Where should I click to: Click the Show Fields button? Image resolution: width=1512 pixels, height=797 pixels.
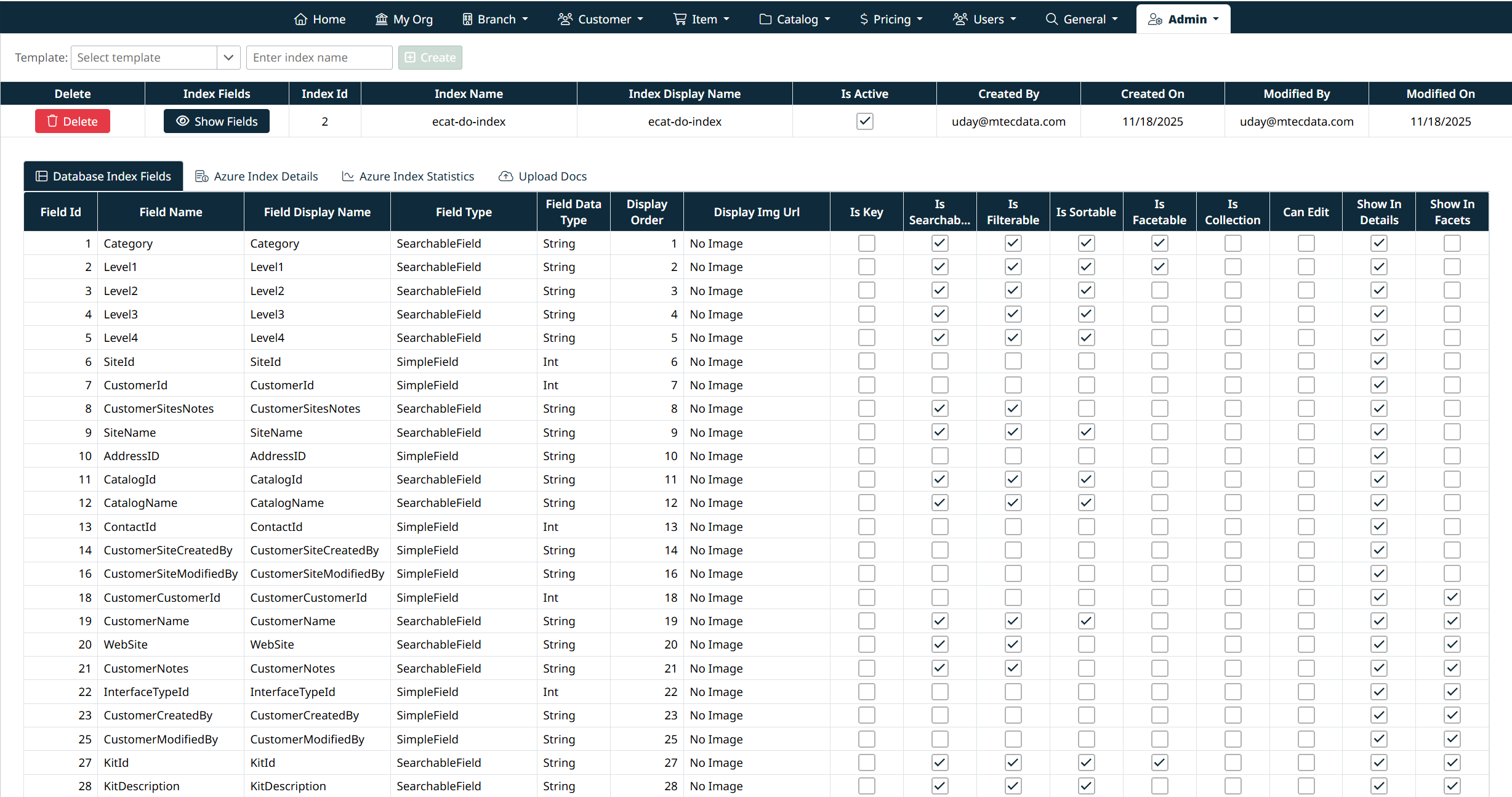[x=217, y=121]
